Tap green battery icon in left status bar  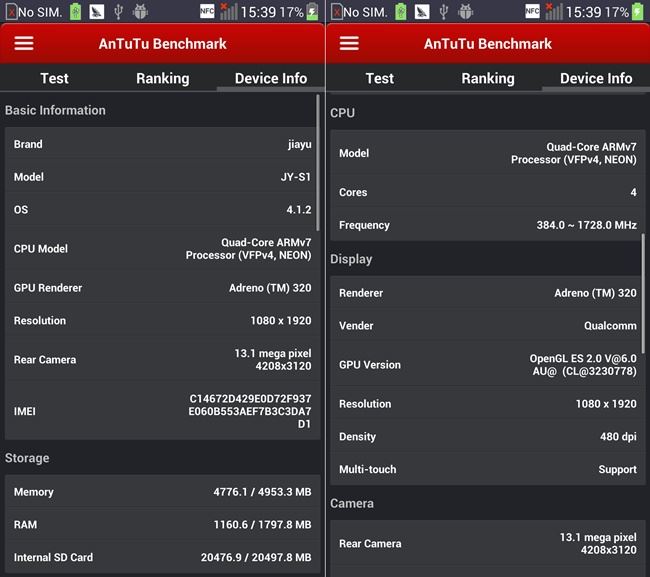pyautogui.click(x=75, y=12)
